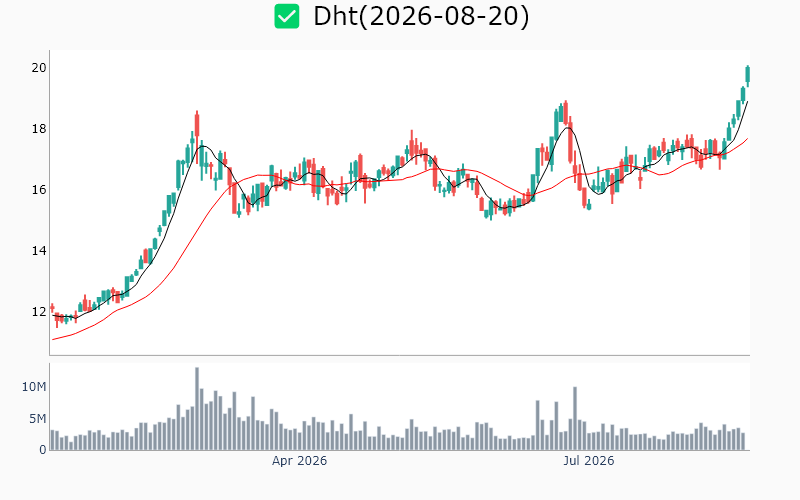The image size is (800, 500).
Task: Click the 0 volume axis label
Action: [x=43, y=449]
